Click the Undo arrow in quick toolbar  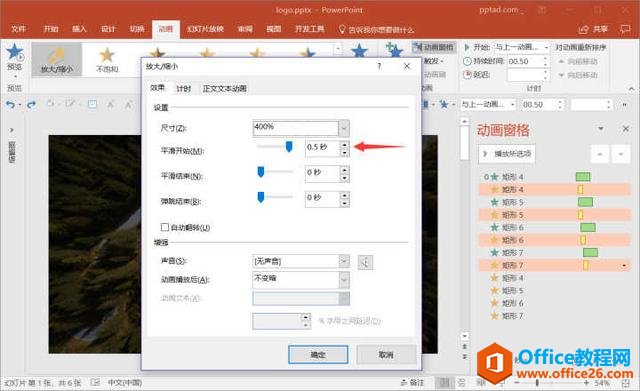pos(10,105)
